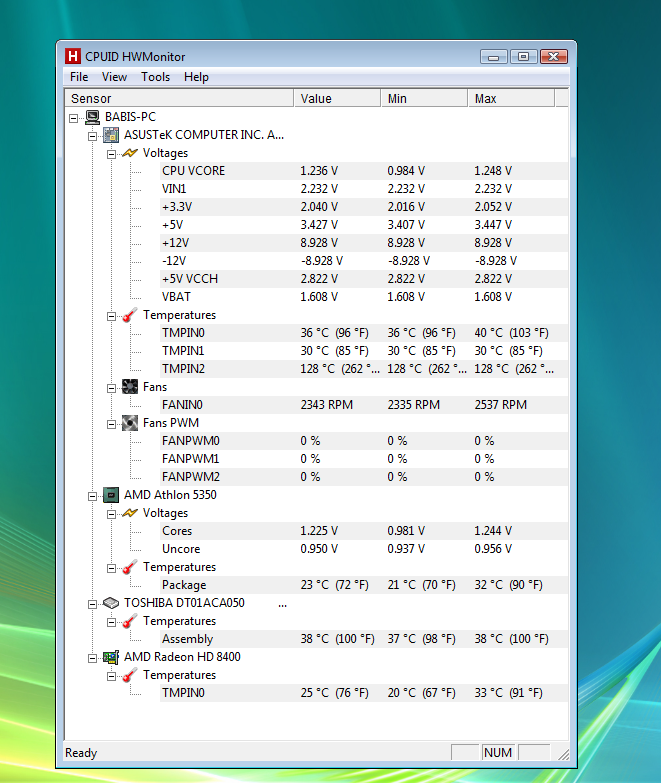Select the FANIN0 fan row

(x=364, y=405)
